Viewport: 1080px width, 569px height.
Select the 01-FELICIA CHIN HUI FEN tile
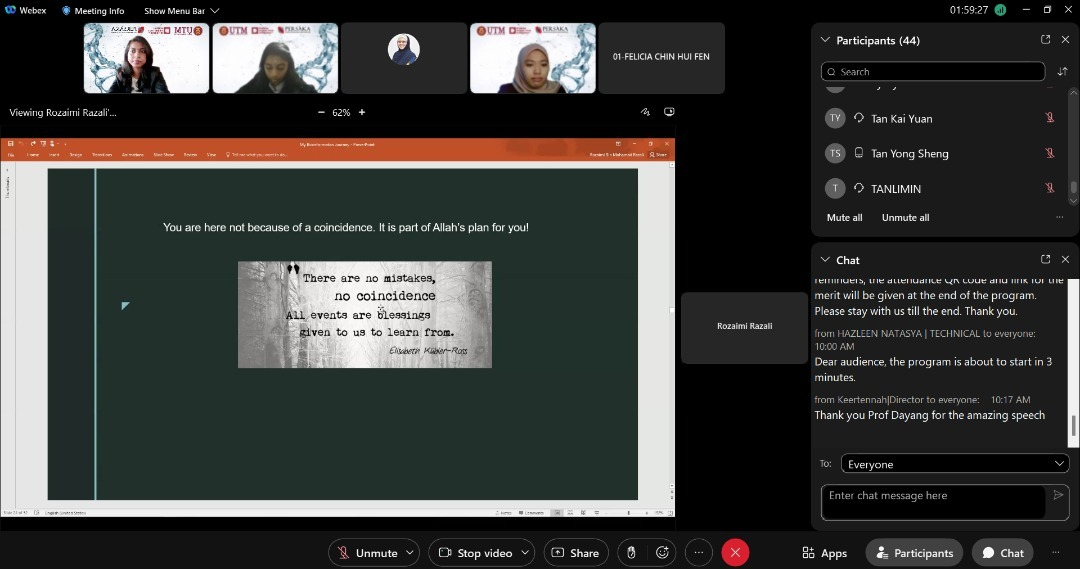tap(661, 58)
